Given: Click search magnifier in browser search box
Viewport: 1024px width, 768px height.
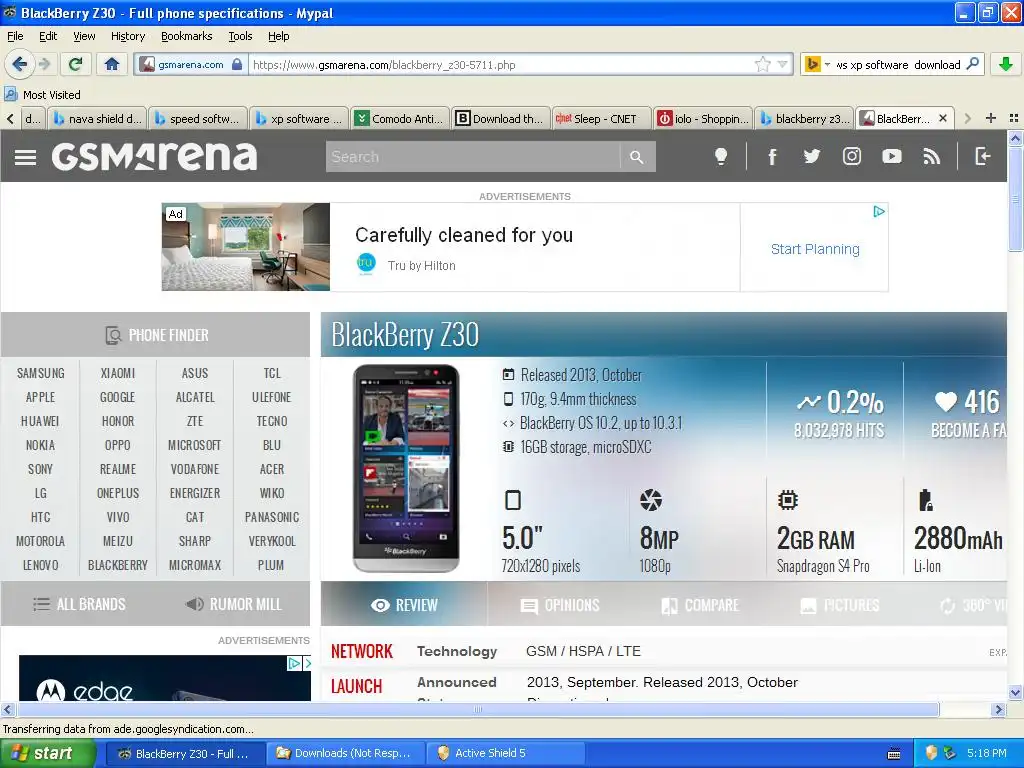Looking at the screenshot, I should 972,64.
